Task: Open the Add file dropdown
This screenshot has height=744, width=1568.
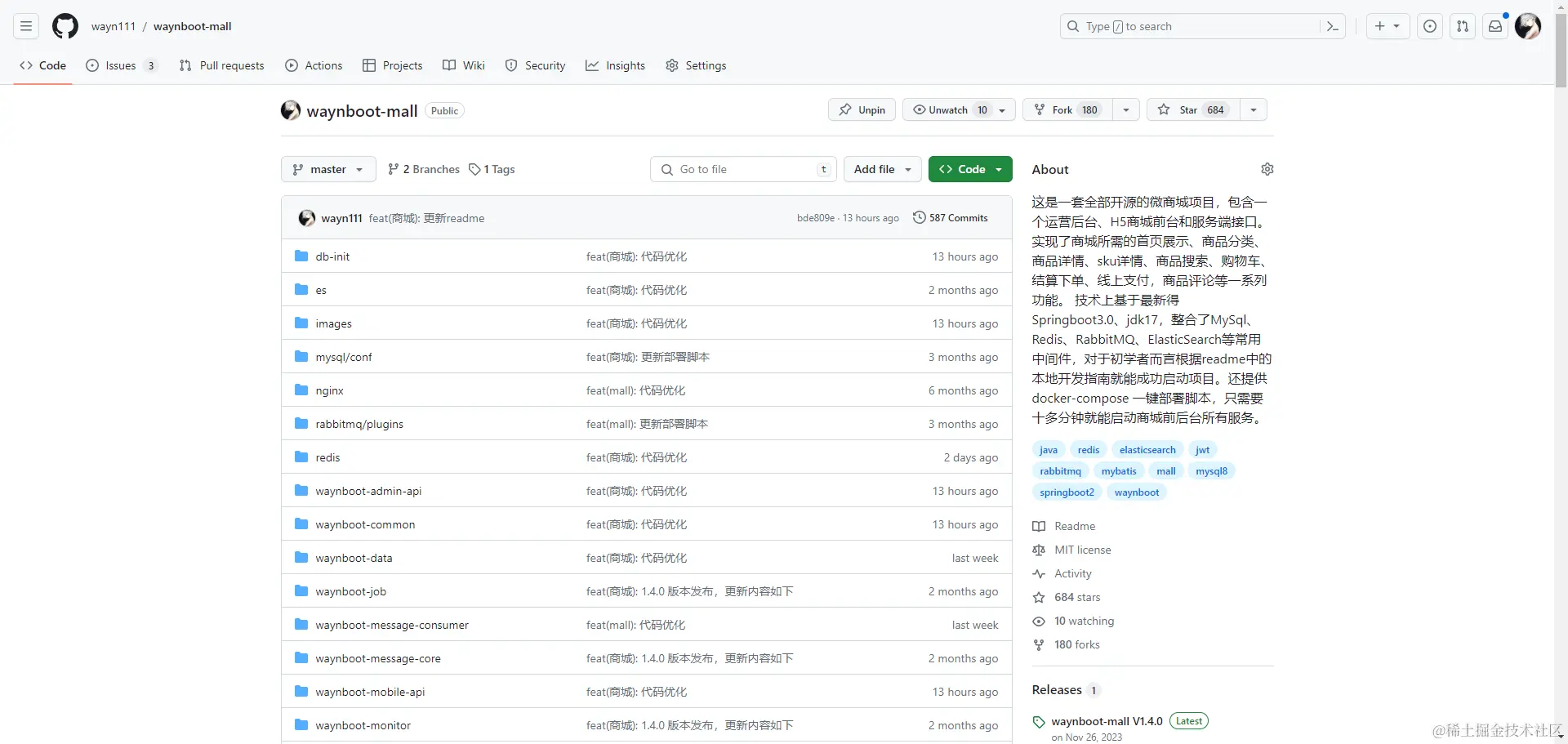Action: [x=883, y=169]
